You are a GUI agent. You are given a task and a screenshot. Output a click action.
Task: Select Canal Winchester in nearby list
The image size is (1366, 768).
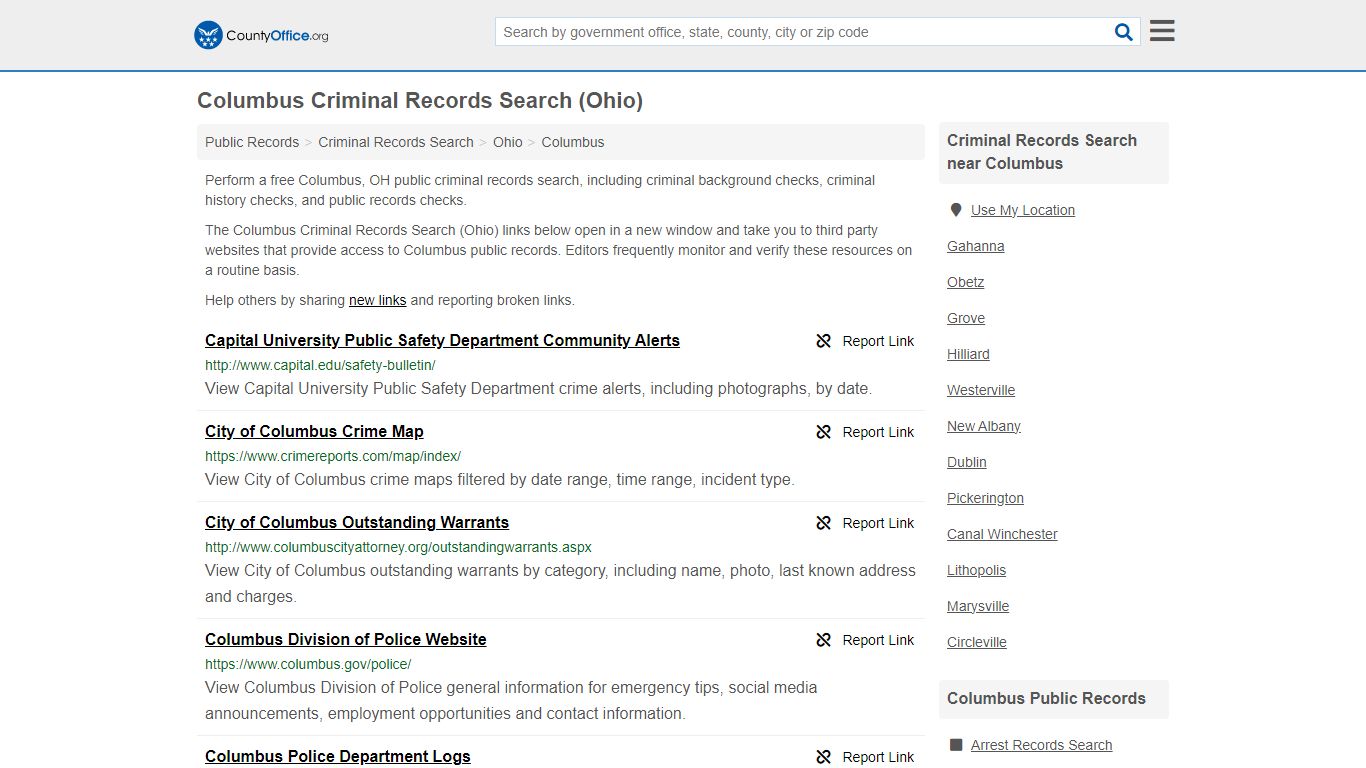point(1002,534)
